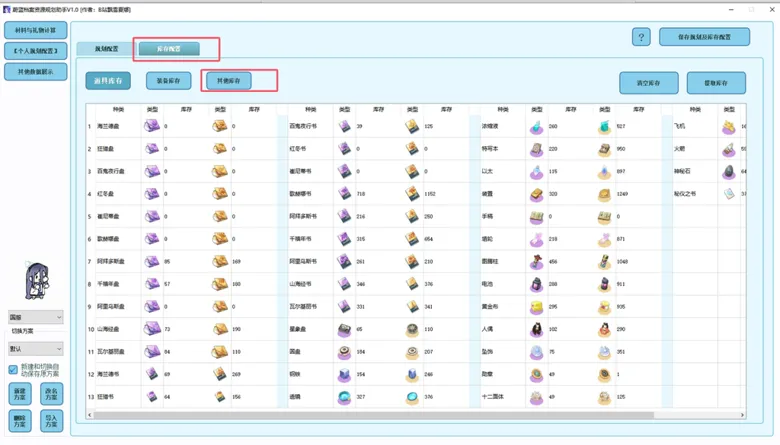The height and width of the screenshot is (445, 780).
Task: Edit the stock value 718
Action: tap(361, 194)
